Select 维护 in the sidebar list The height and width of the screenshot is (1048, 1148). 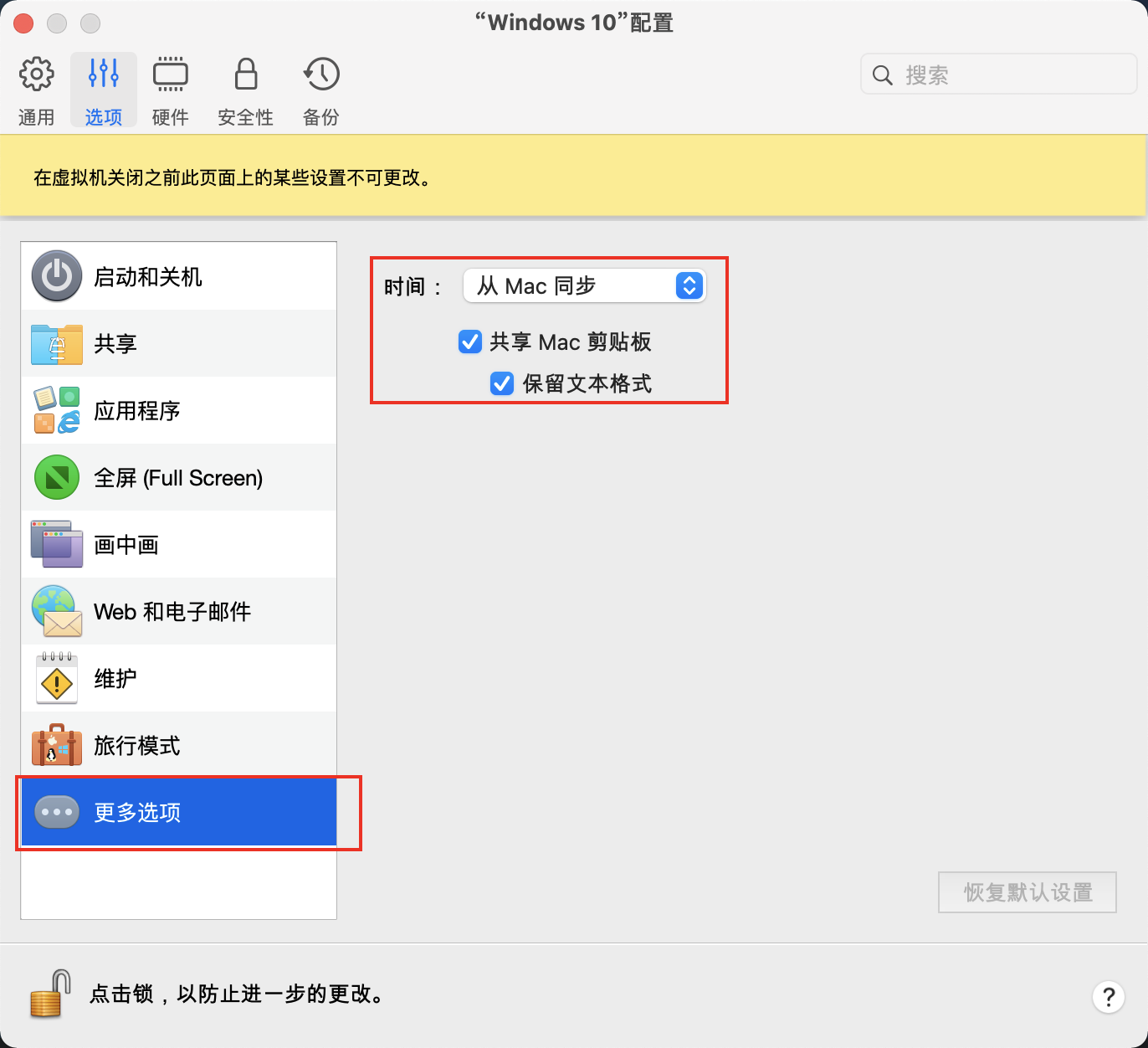coord(179,678)
